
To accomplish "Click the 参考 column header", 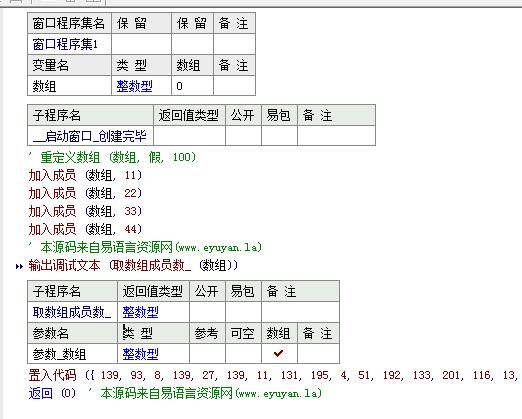I will click(x=207, y=333).
